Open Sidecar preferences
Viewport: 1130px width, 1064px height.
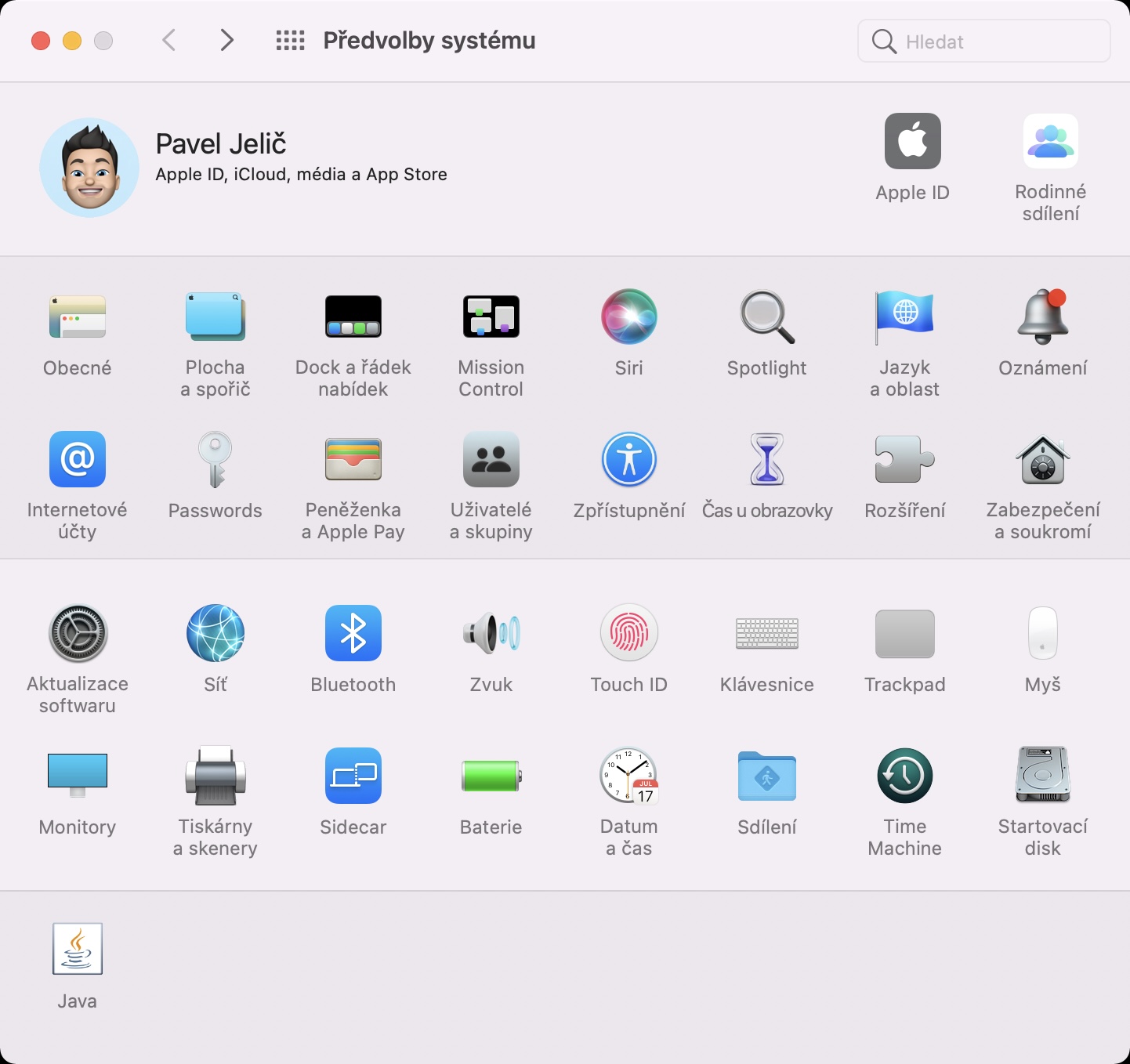point(353,776)
